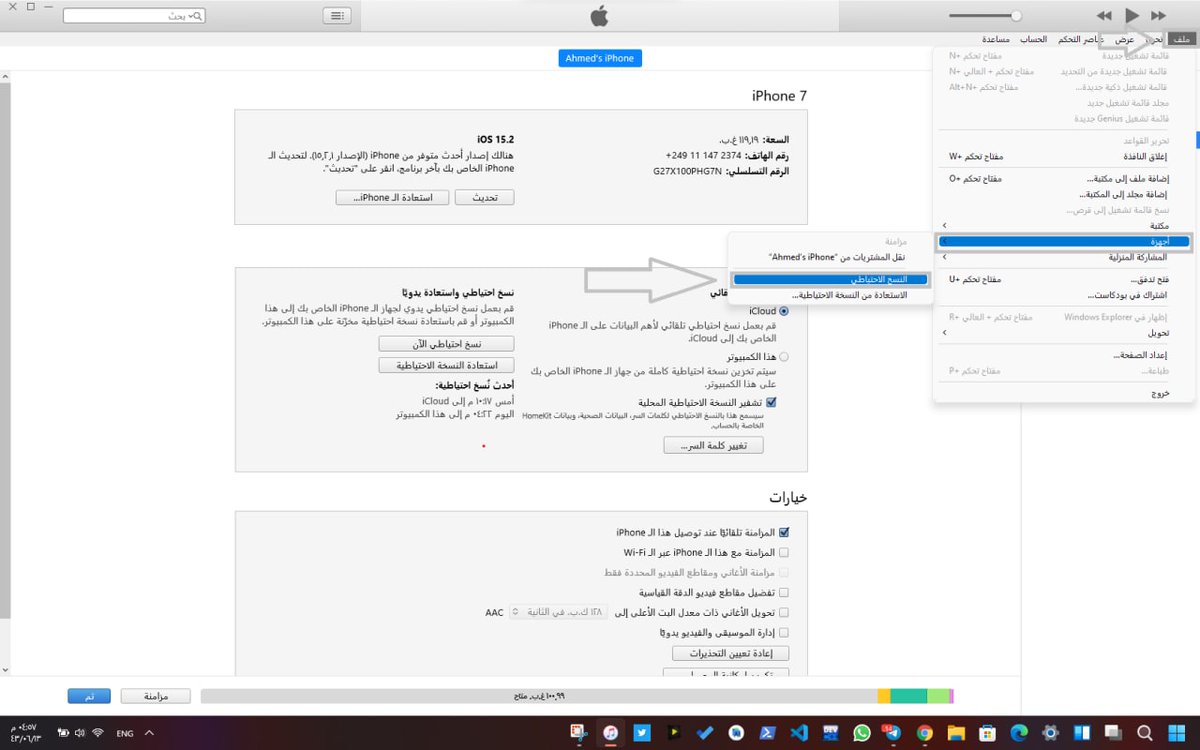
Task: Open WhatsApp from the taskbar
Action: click(862, 733)
